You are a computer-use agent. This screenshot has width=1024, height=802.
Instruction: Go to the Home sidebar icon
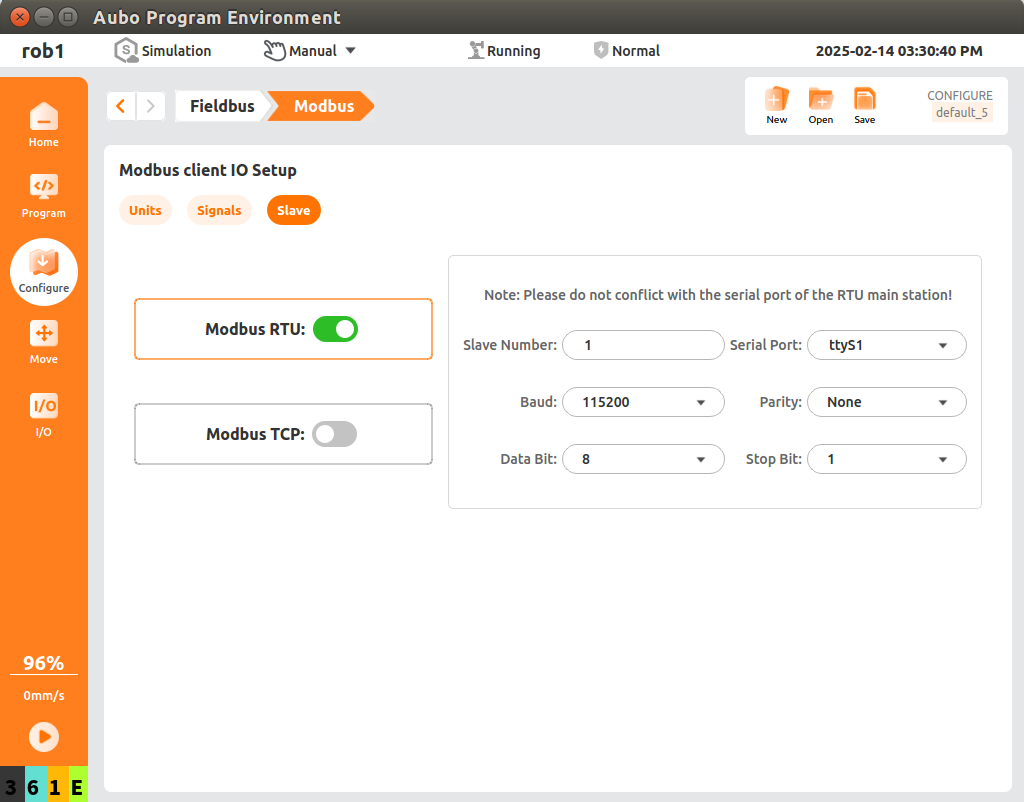pos(44,125)
